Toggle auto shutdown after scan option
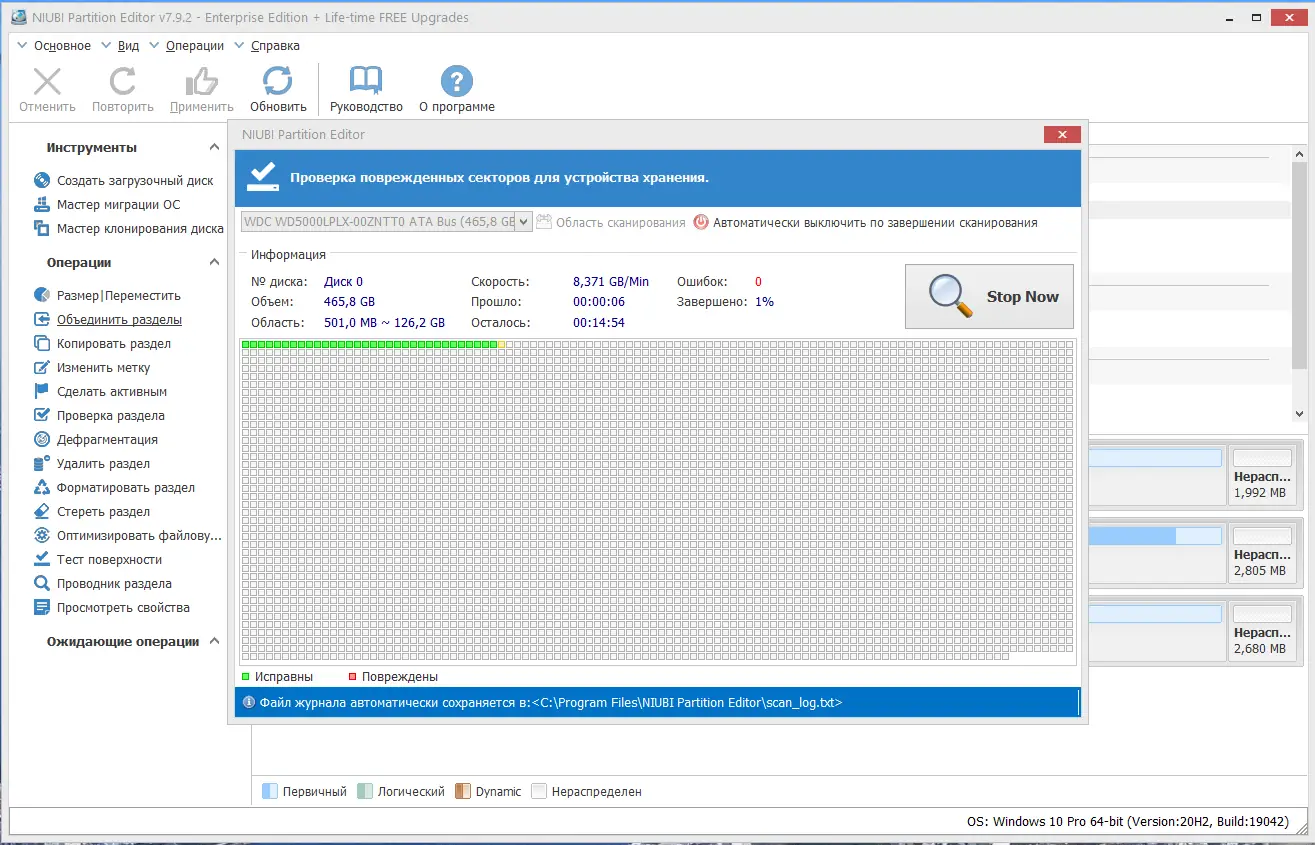The height and width of the screenshot is (845, 1315). tap(866, 223)
